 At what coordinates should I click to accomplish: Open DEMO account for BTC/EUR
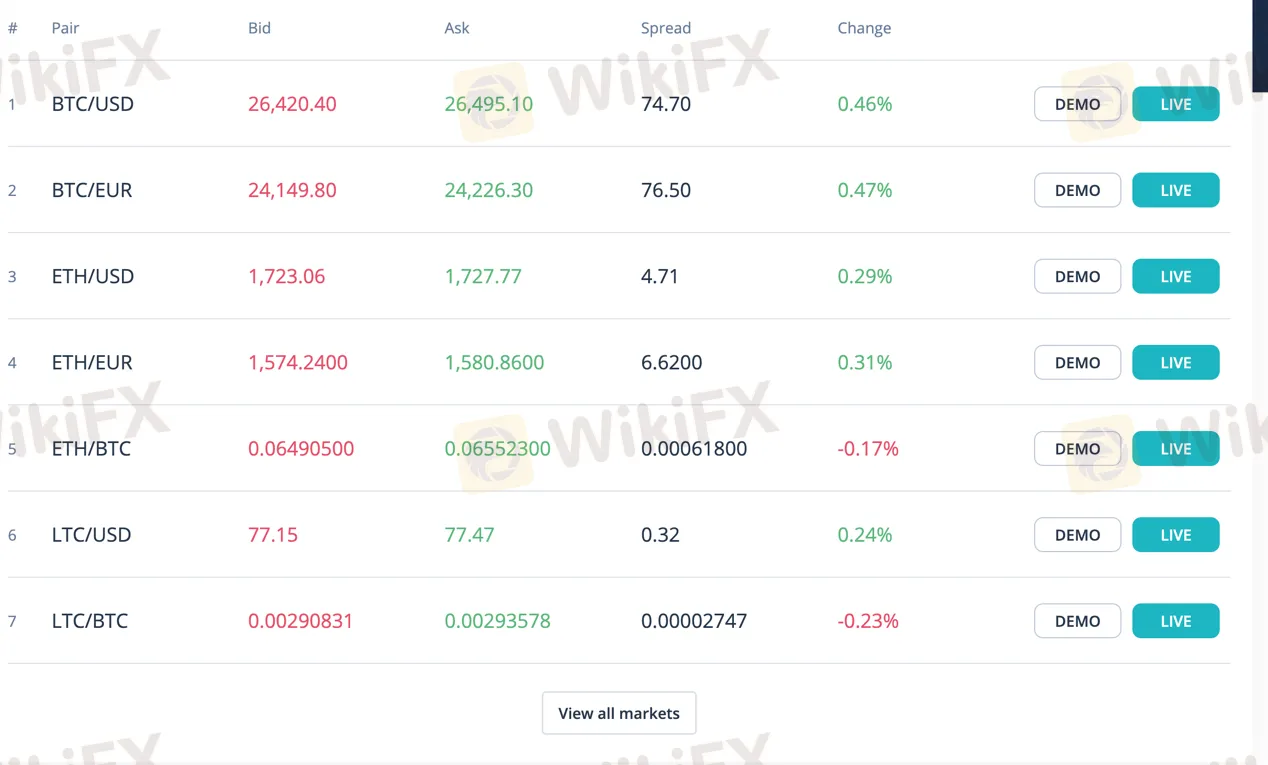pos(1077,190)
